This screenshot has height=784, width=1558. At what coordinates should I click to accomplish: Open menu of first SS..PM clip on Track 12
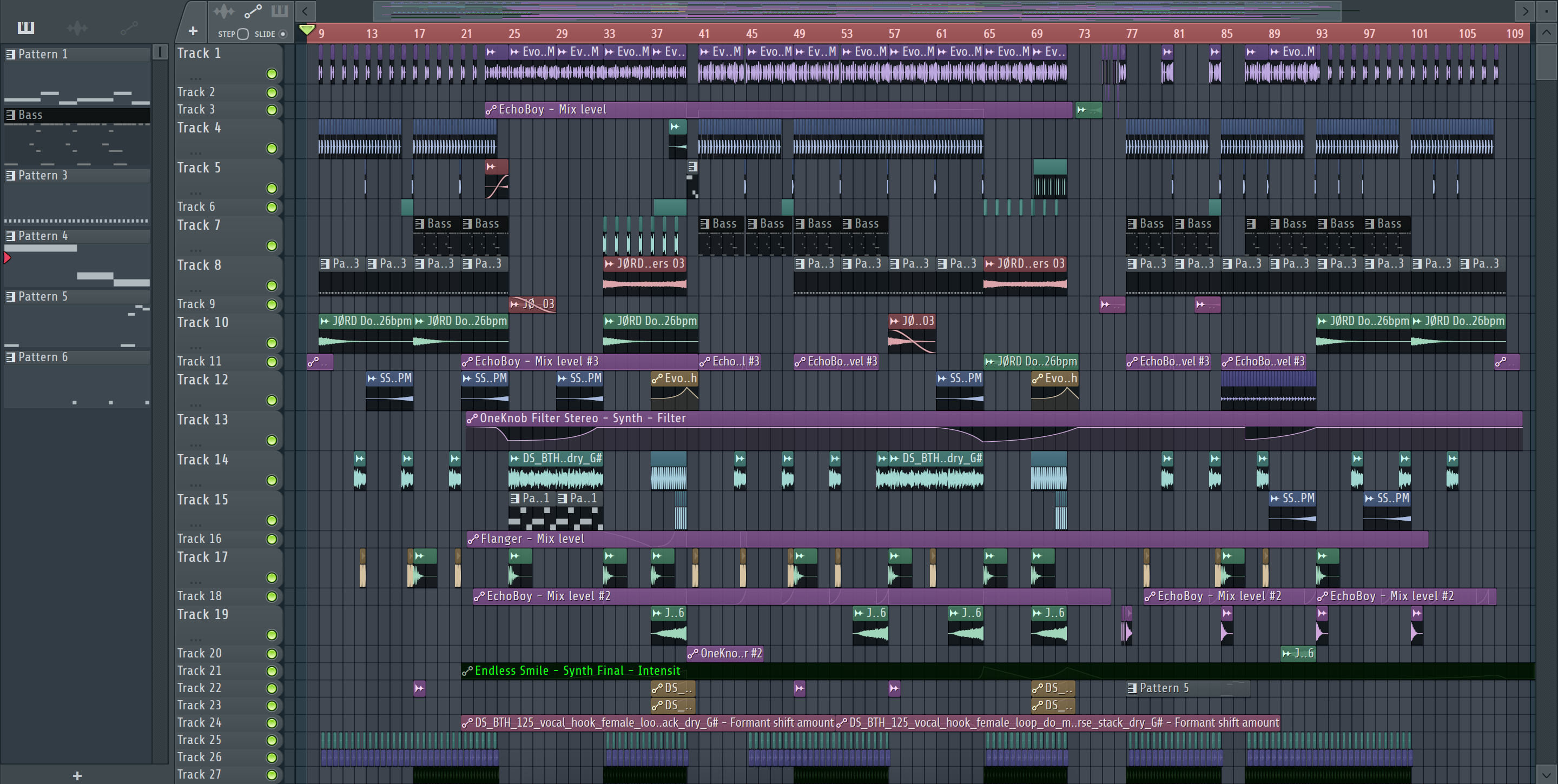click(x=372, y=378)
